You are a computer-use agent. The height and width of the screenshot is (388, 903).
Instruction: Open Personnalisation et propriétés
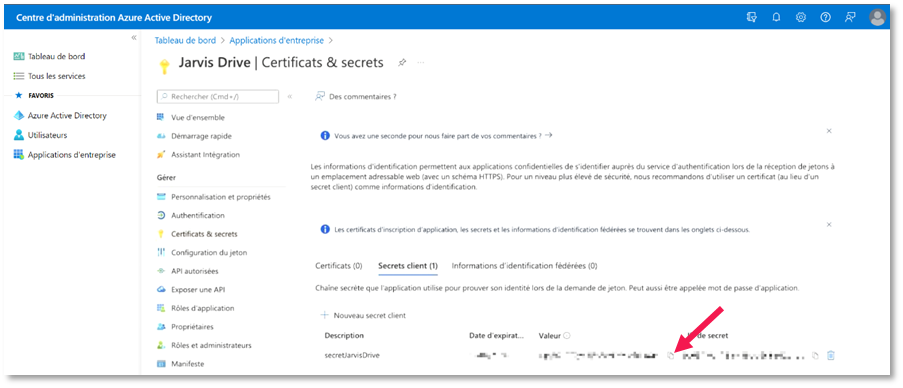(221, 197)
